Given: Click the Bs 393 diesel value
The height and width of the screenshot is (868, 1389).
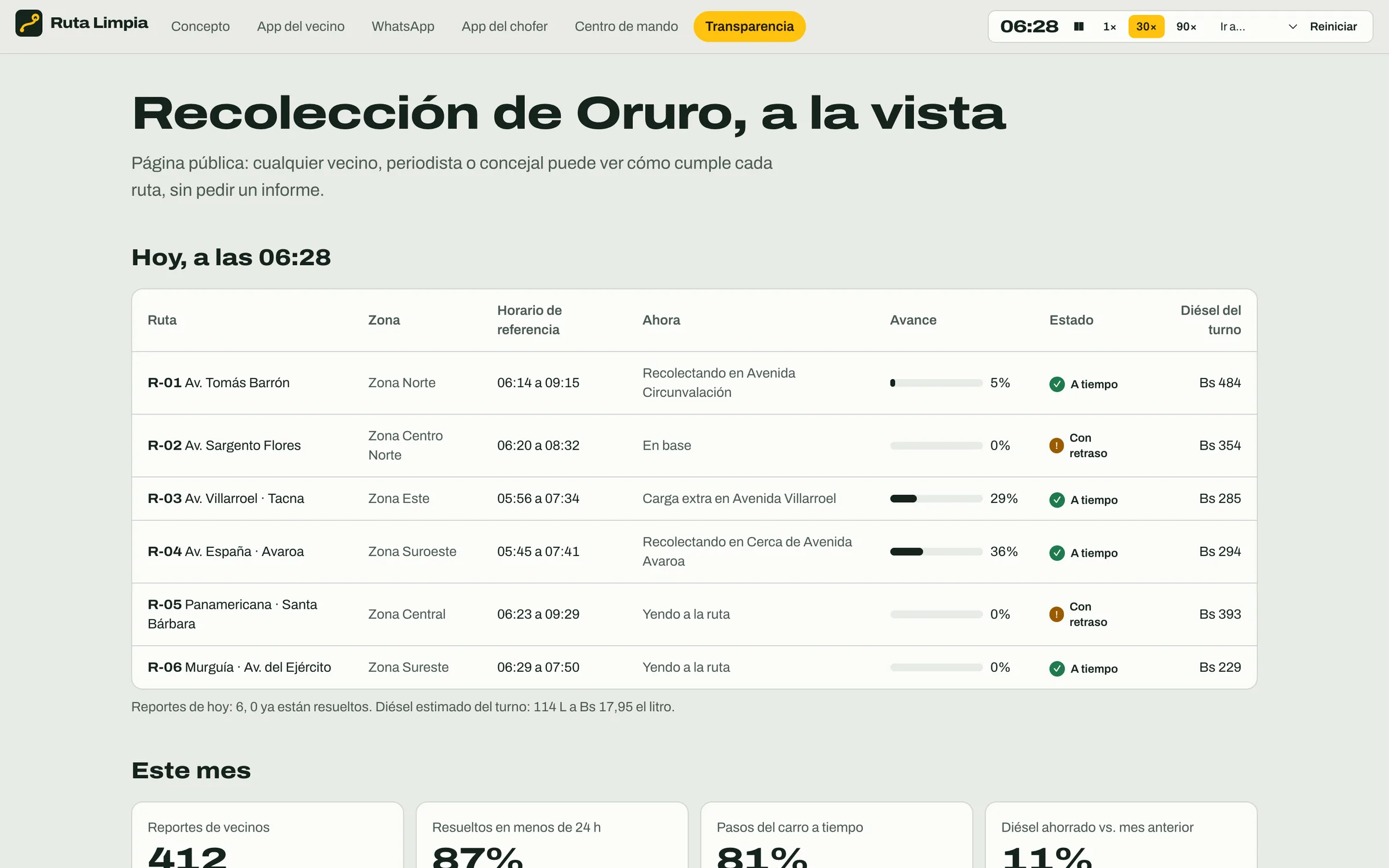Looking at the screenshot, I should click(1219, 615).
